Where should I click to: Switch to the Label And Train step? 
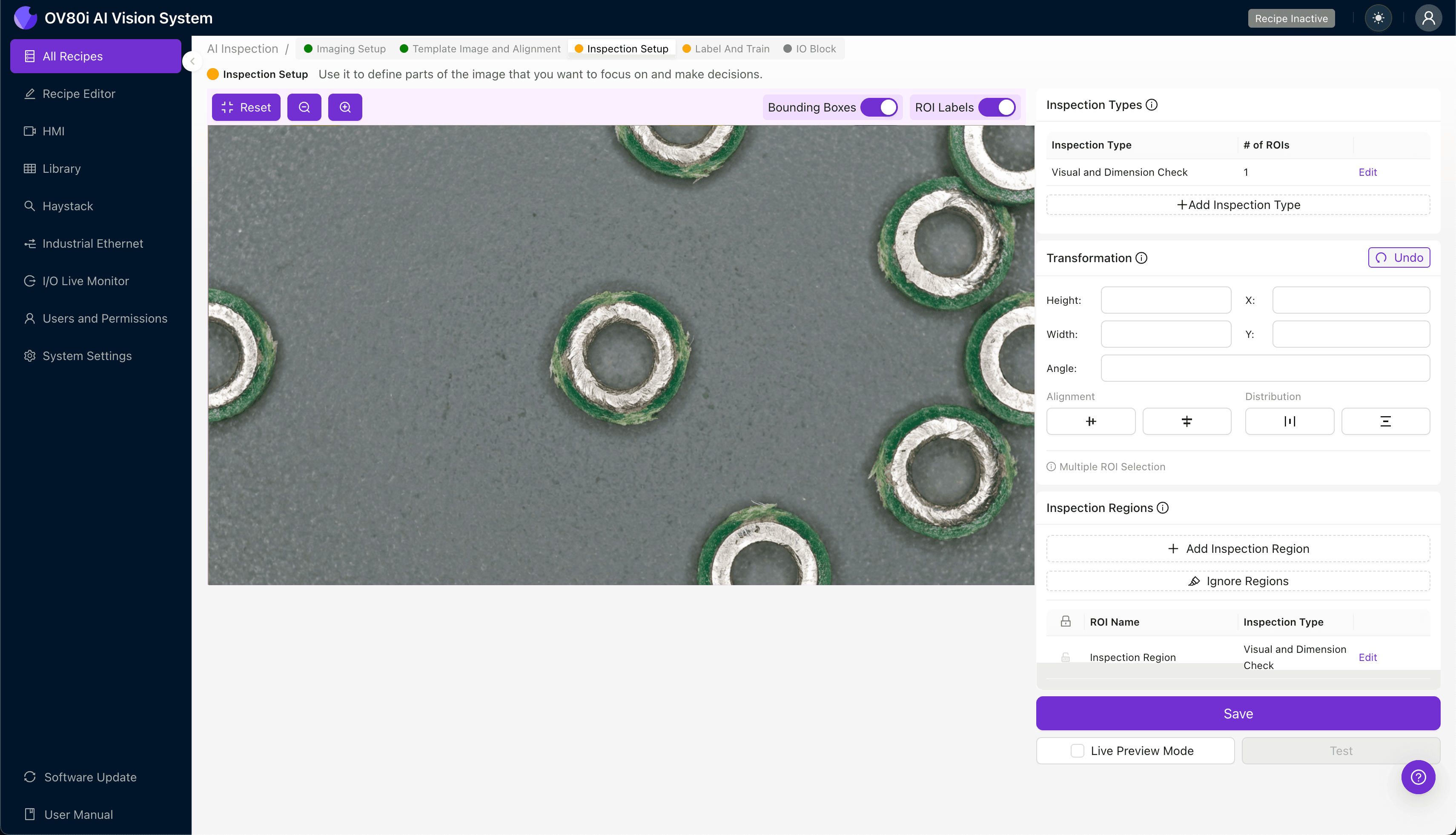[x=733, y=49]
